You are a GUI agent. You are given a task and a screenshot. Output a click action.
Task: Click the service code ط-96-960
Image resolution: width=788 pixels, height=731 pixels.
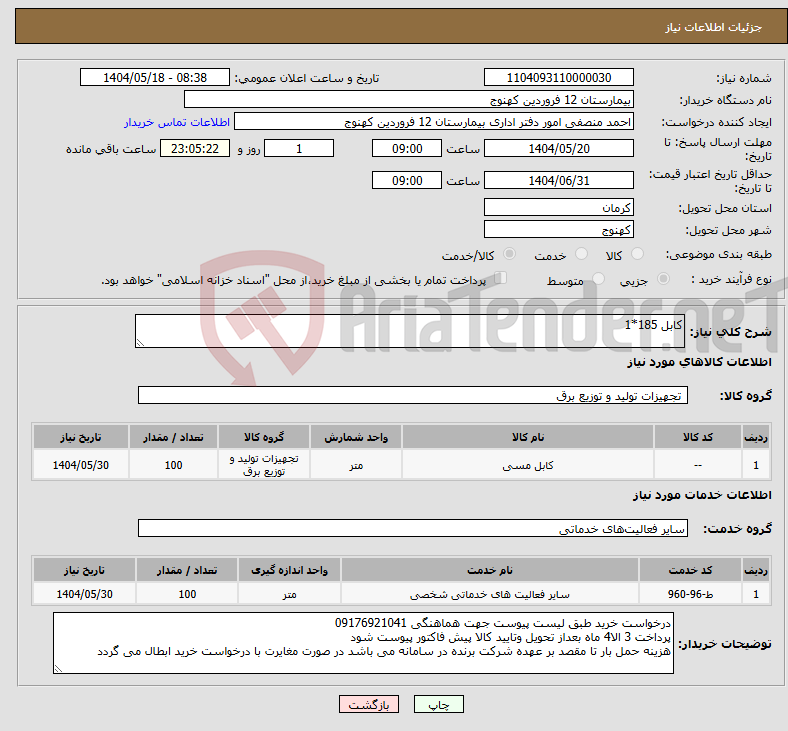[690, 594]
